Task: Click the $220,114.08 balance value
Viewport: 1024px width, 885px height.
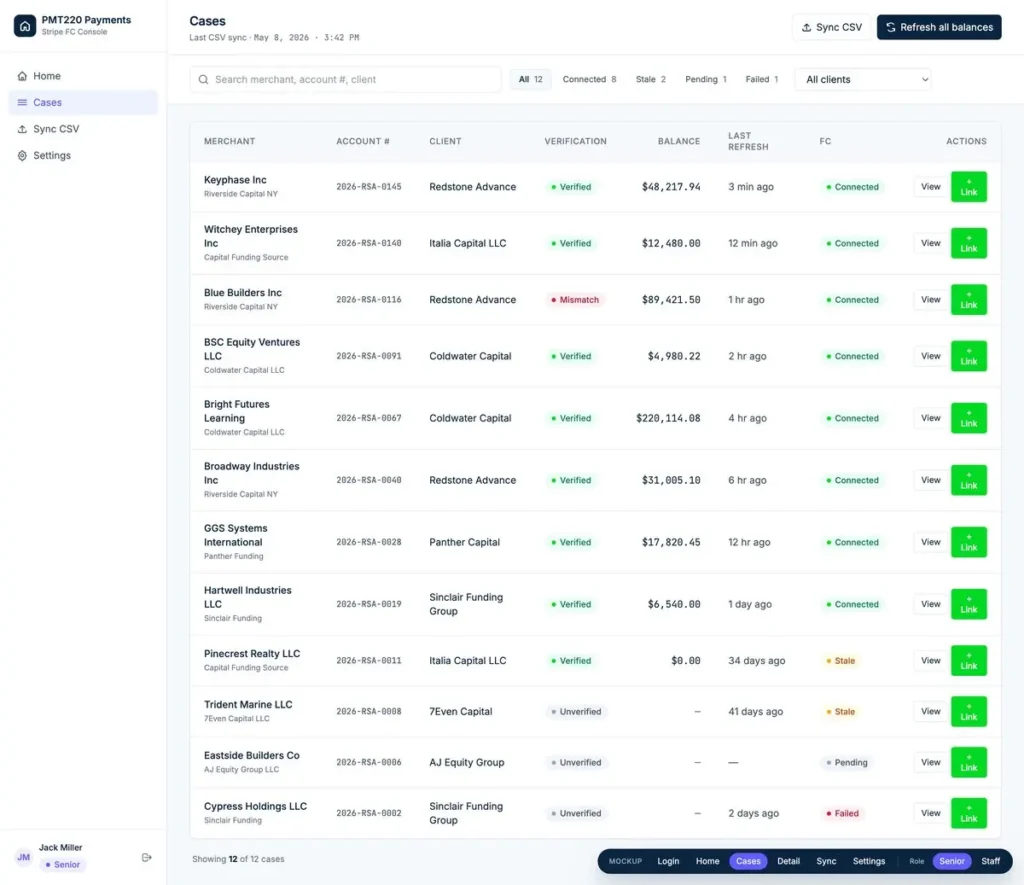Action: pyautogui.click(x=668, y=418)
